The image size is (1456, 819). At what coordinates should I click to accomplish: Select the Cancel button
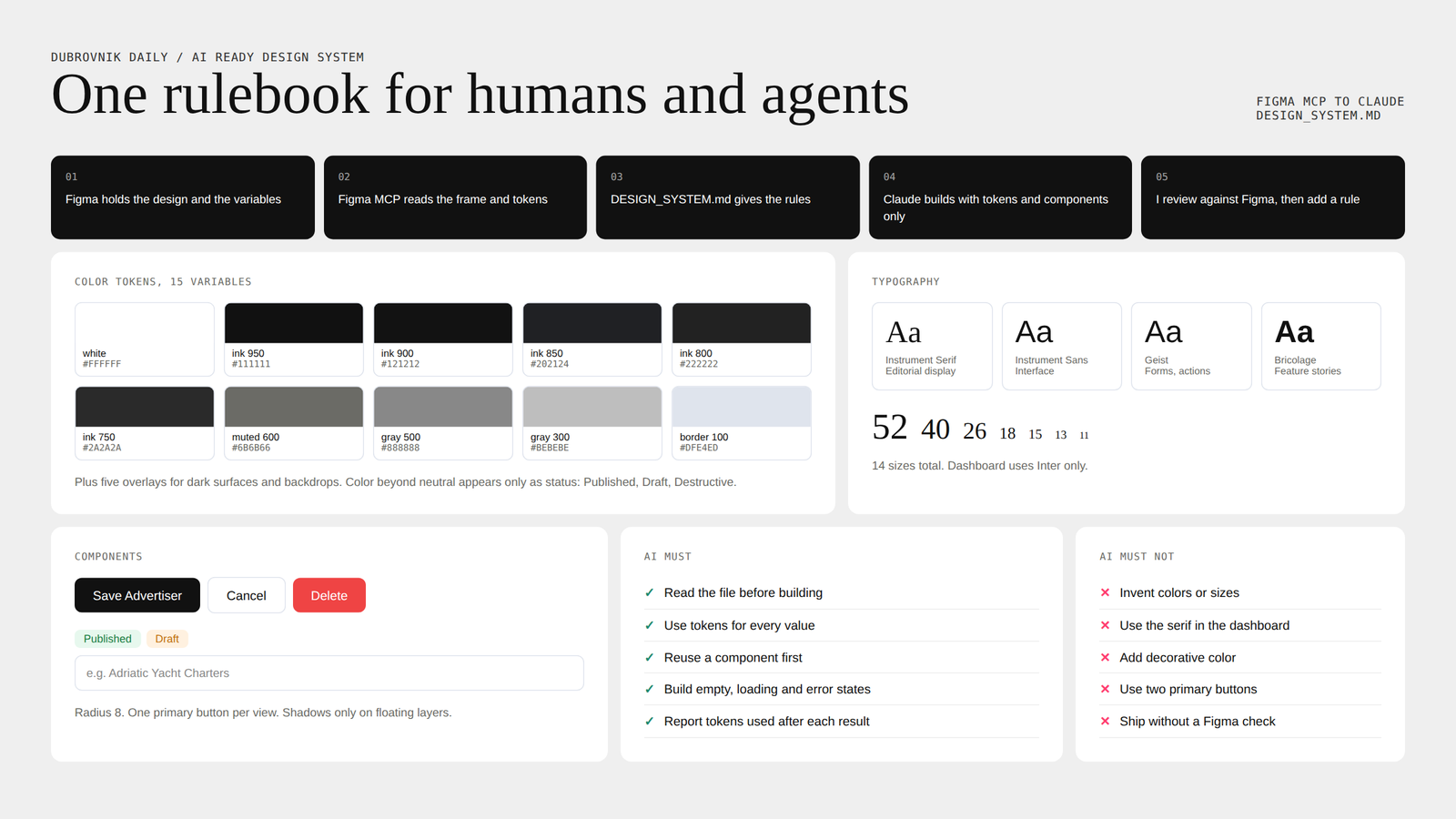(247, 595)
